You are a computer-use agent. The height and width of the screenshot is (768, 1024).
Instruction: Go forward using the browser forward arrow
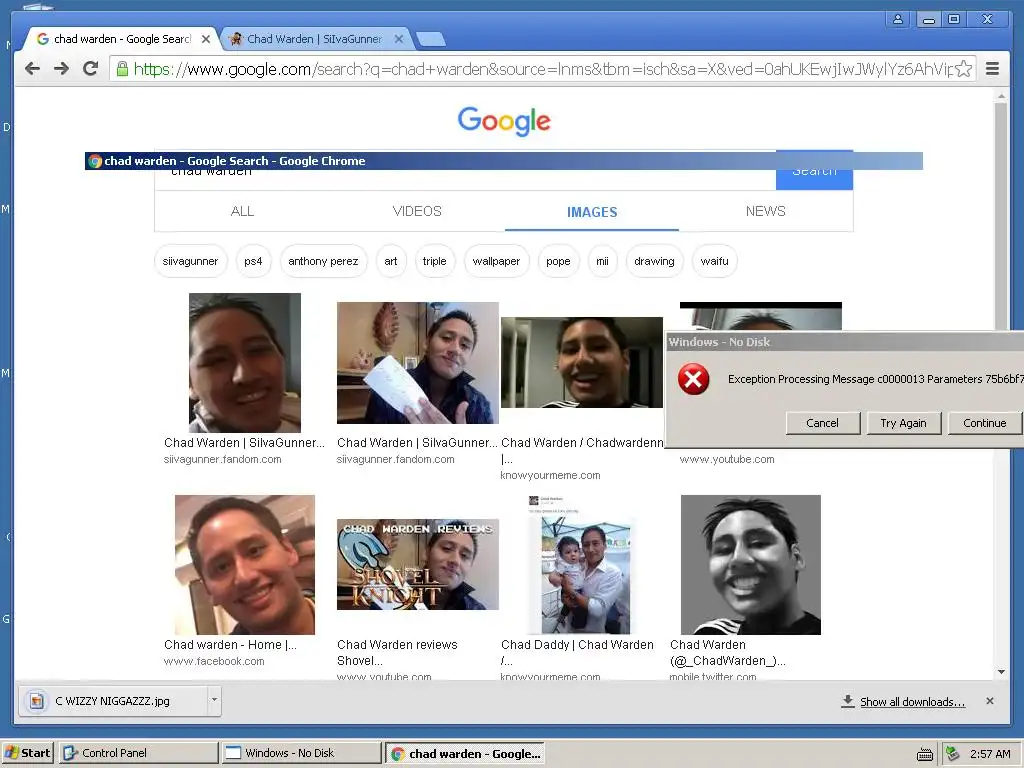tap(61, 69)
